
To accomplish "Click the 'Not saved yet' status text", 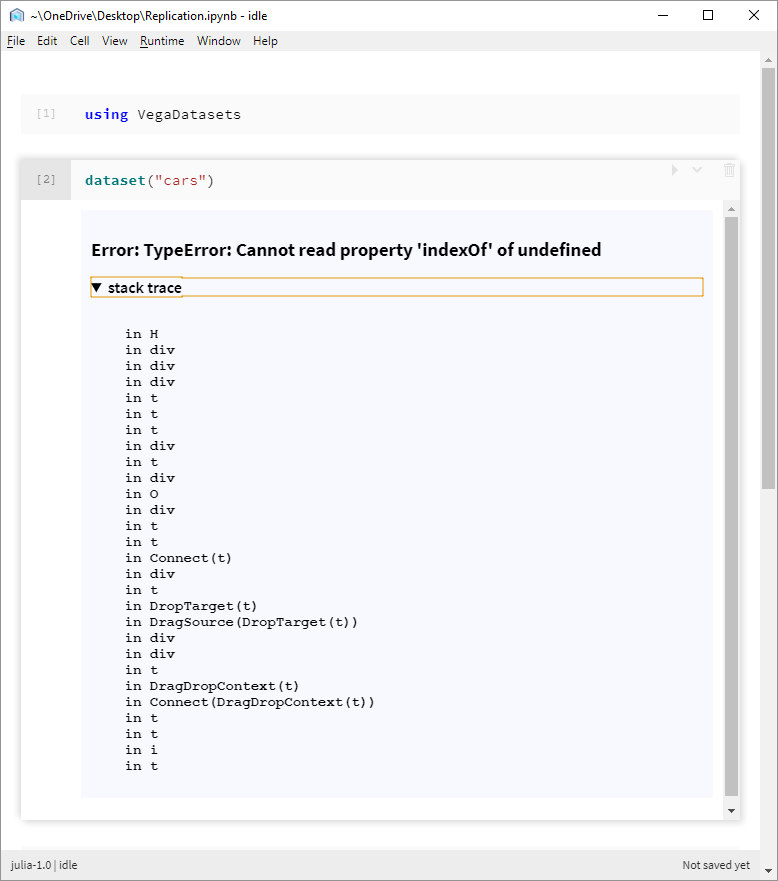I will click(x=716, y=865).
